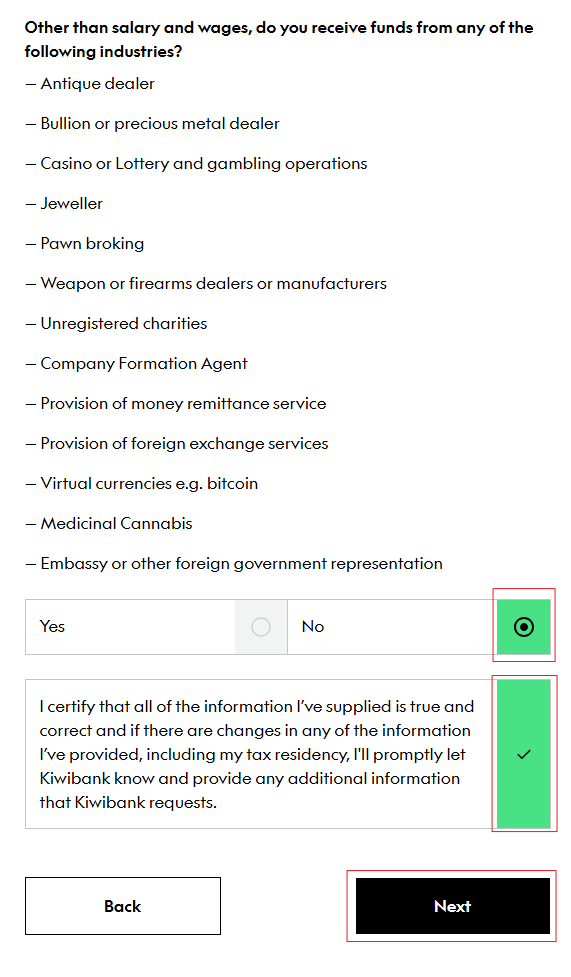The image size is (571, 977).
Task: Click 'Weapon or firearms dealers or manufacturers'
Action: pyautogui.click(x=206, y=284)
